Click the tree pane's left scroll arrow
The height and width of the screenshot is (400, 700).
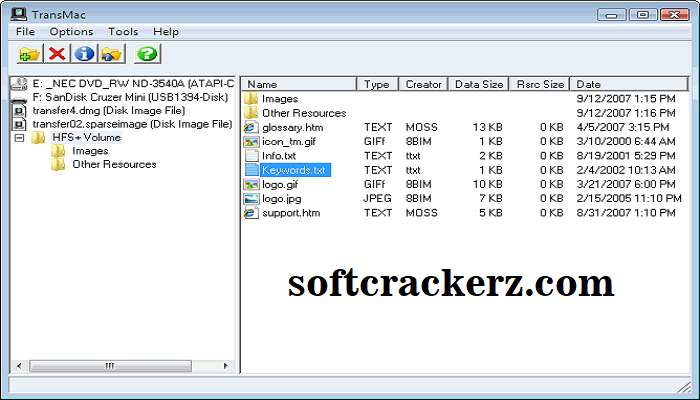19,366
